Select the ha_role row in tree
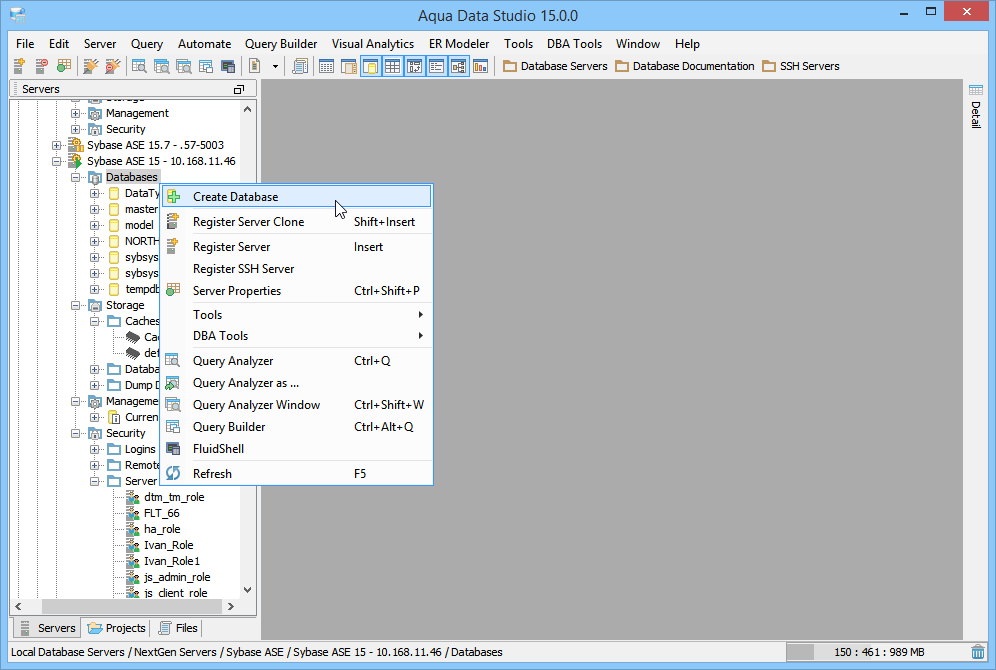Screen dimensions: 996x670 (162, 529)
